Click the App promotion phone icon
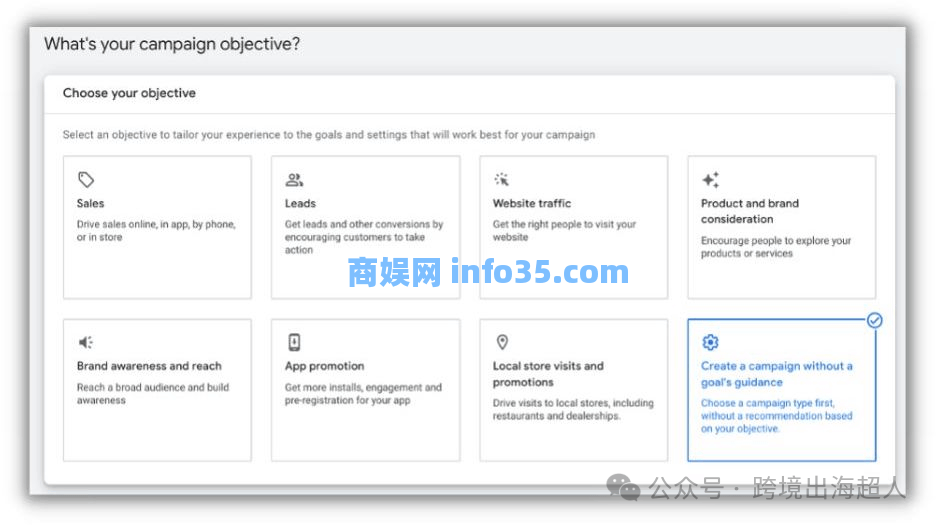Viewport: 936px width, 525px height. [x=294, y=342]
